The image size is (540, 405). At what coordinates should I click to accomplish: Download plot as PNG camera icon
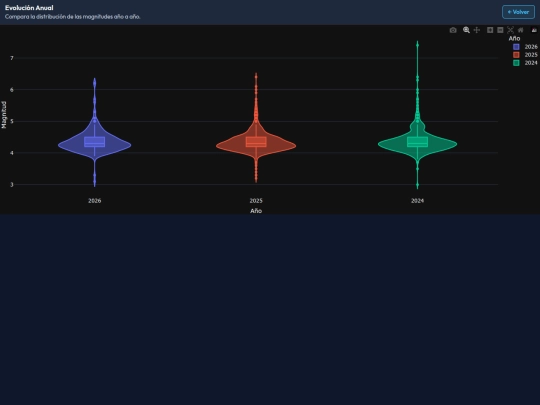tap(453, 30)
